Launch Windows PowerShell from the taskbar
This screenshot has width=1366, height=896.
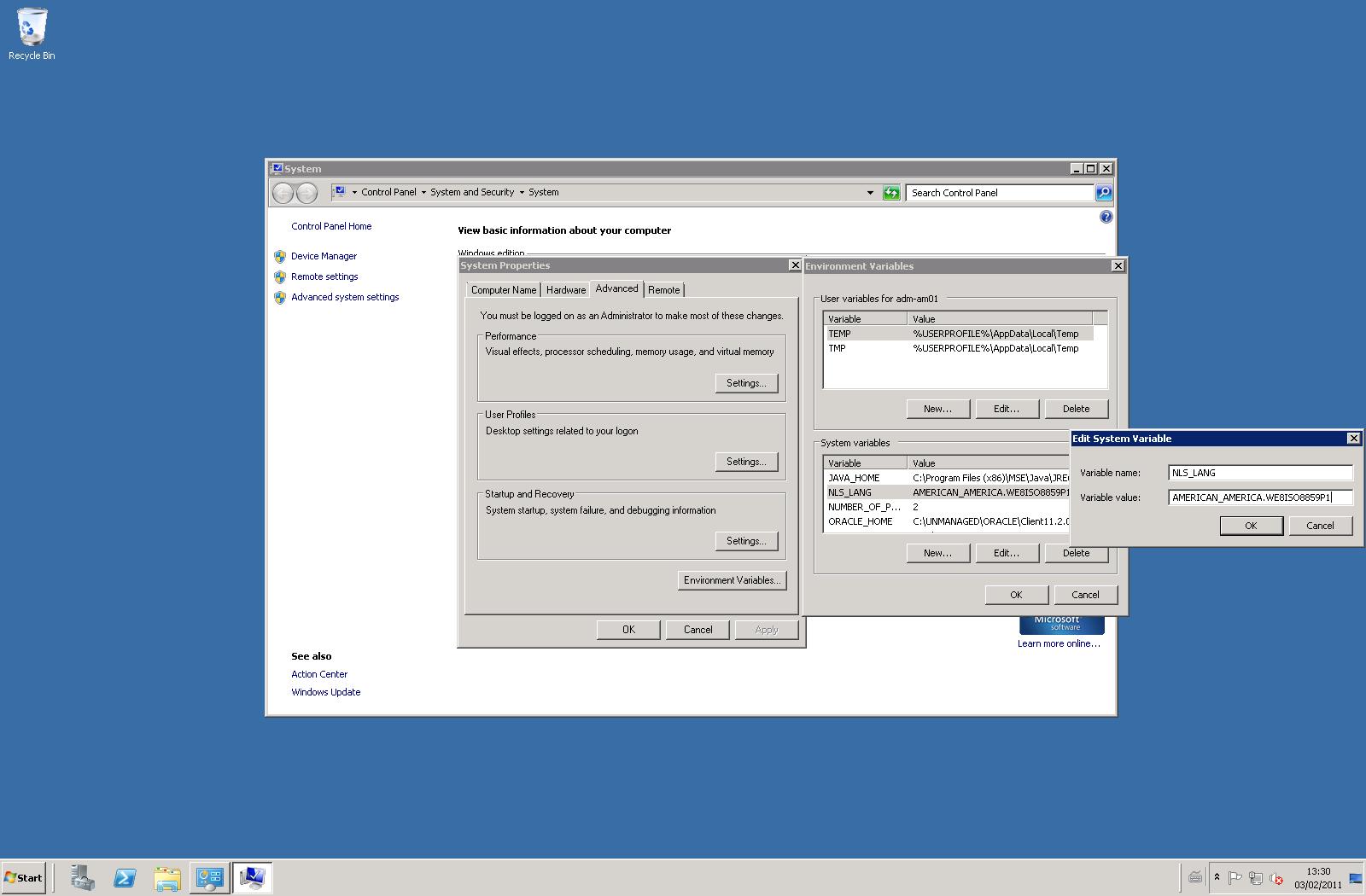pyautogui.click(x=125, y=877)
